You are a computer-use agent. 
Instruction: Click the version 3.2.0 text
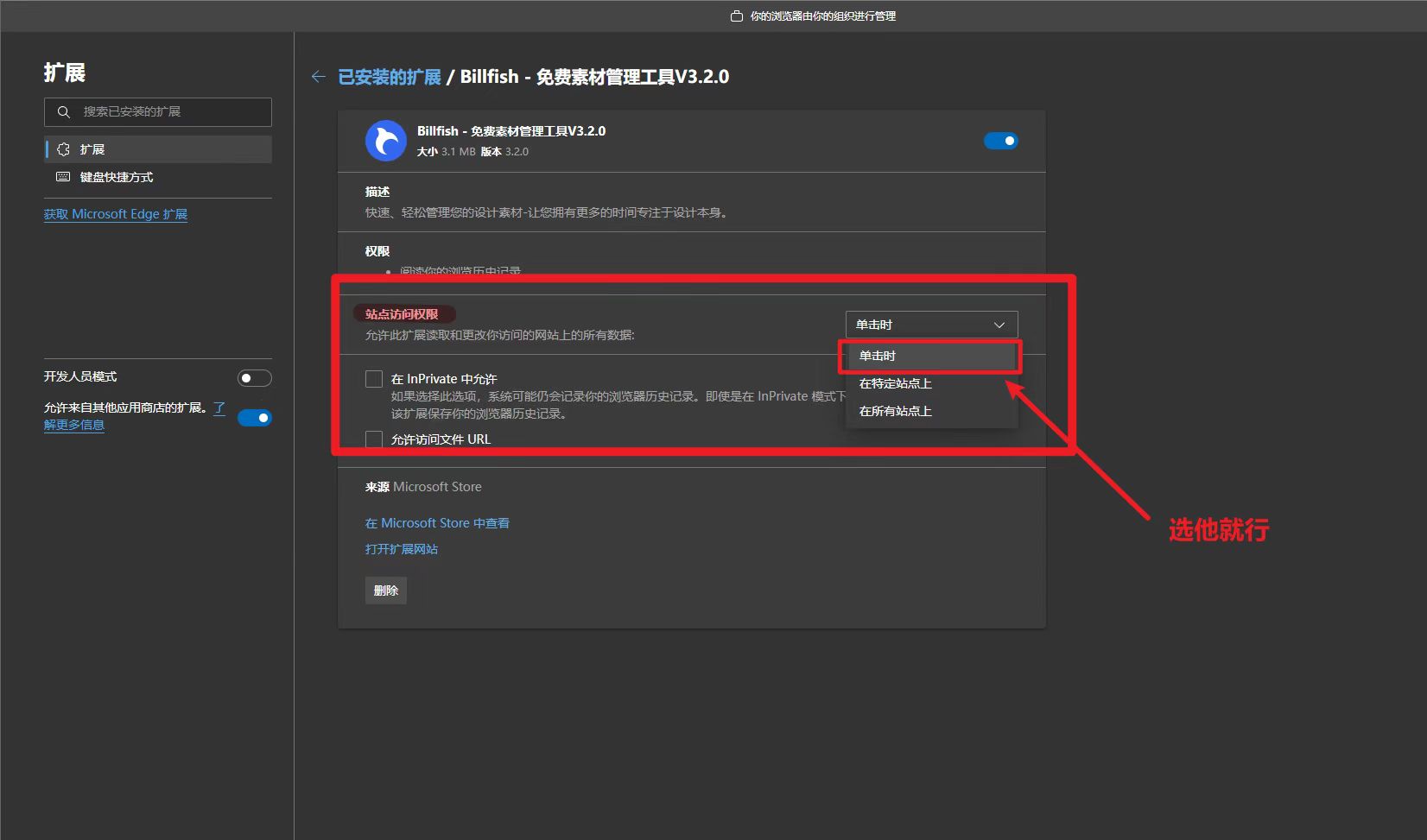[x=504, y=151]
